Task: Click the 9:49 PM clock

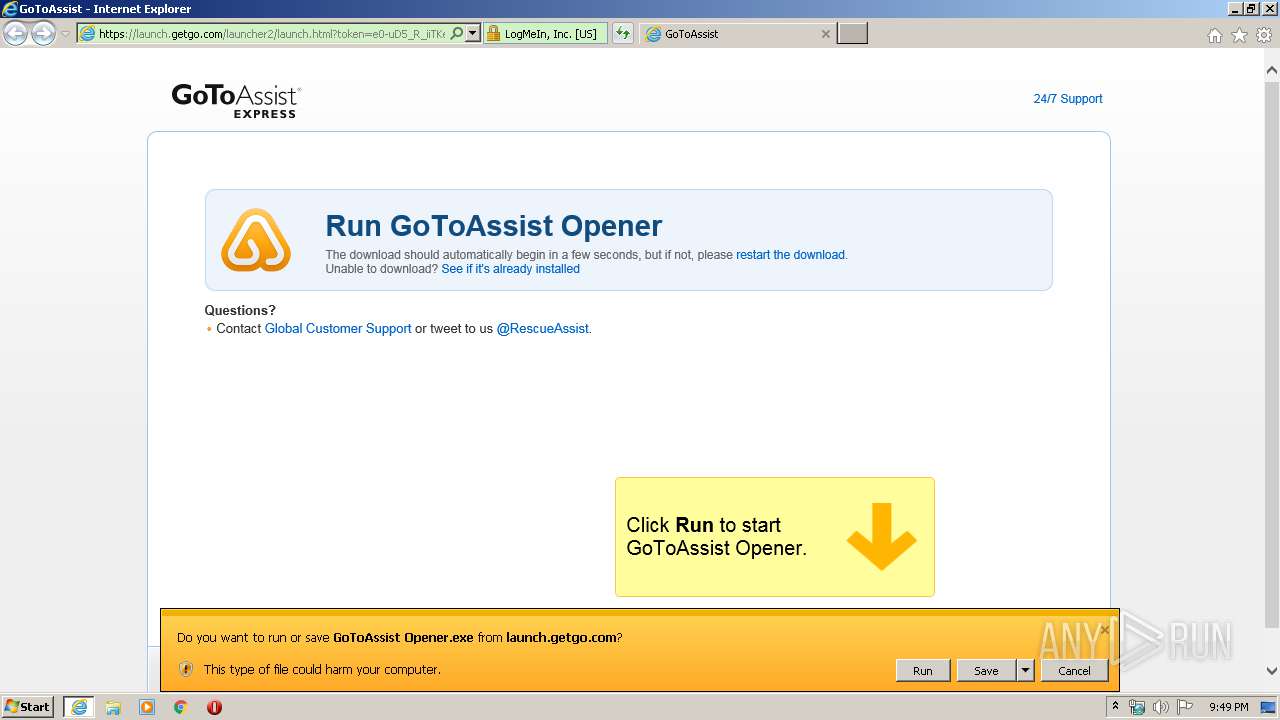Action: (x=1229, y=707)
